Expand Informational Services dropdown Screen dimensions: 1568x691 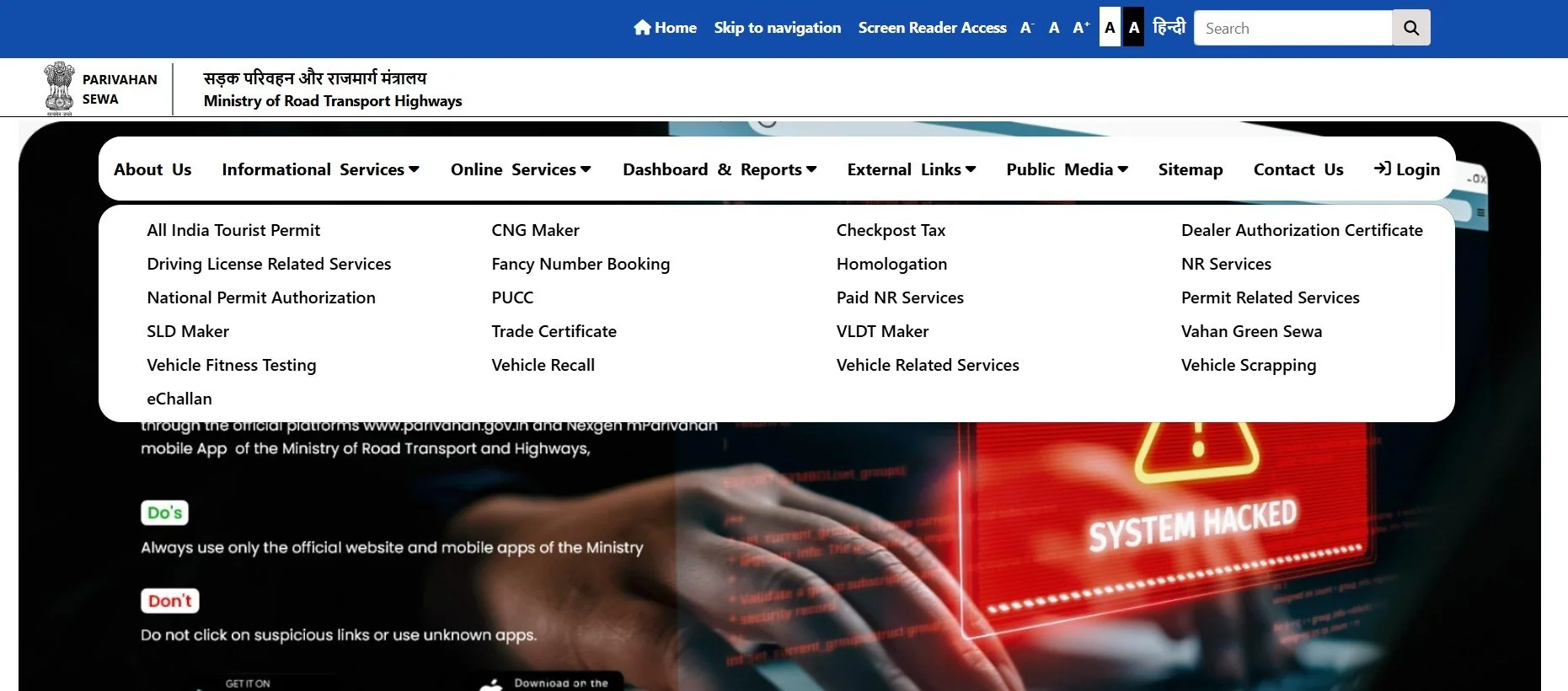pos(320,169)
